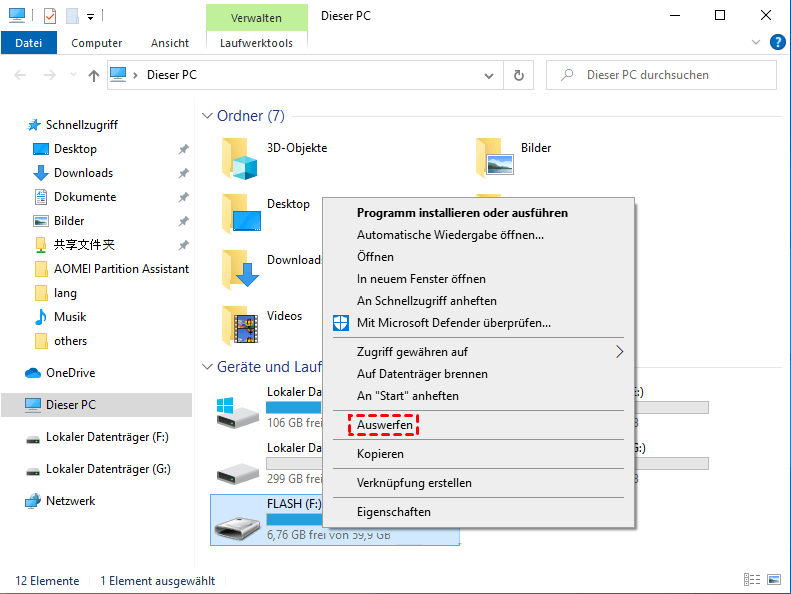Open the 3D-Objekte folder icon
This screenshot has height=594, width=791.
tap(240, 156)
